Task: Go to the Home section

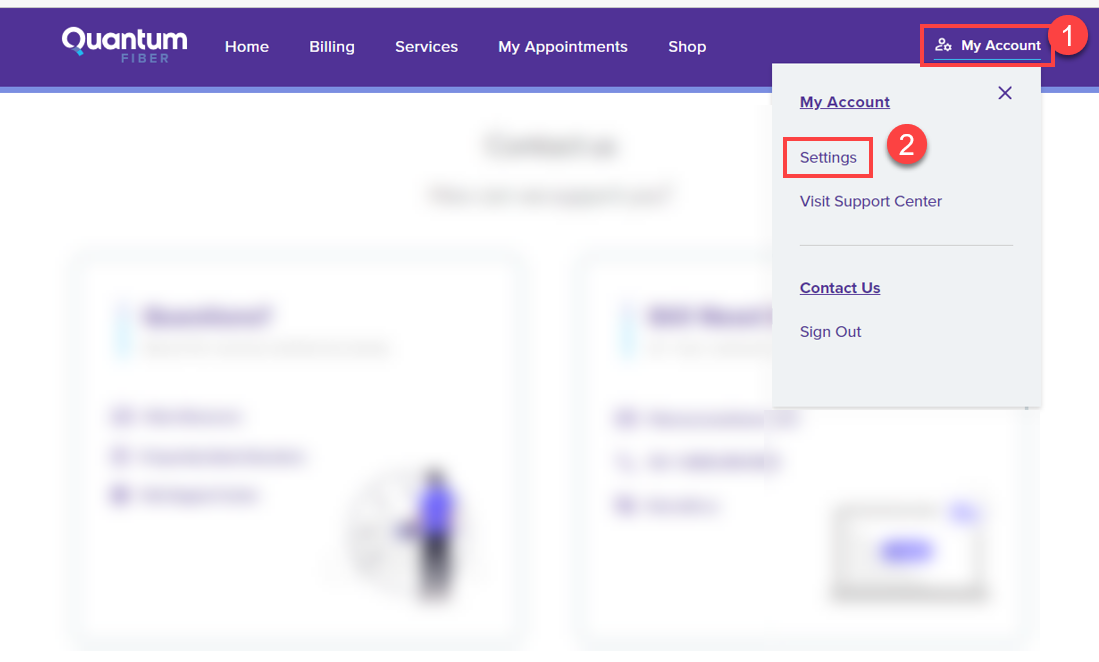Action: (246, 46)
